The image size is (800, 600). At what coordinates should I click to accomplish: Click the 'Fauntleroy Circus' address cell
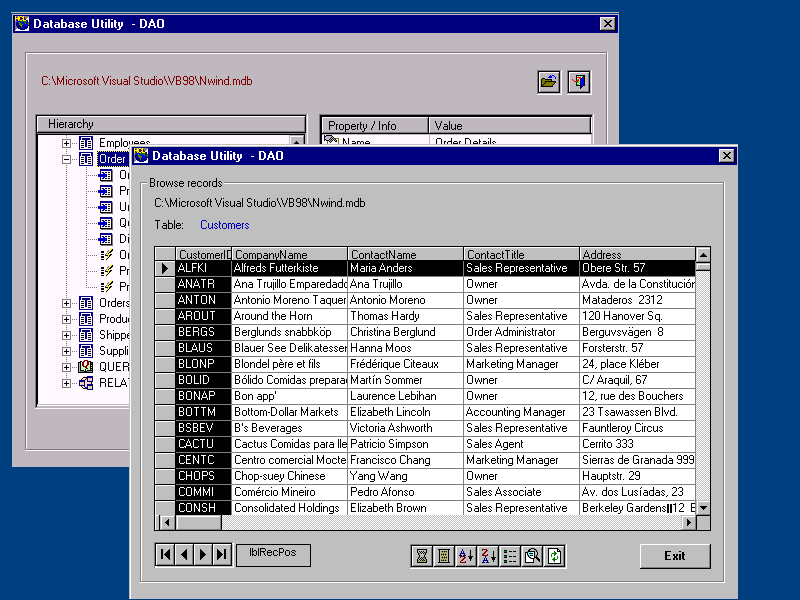click(637, 428)
